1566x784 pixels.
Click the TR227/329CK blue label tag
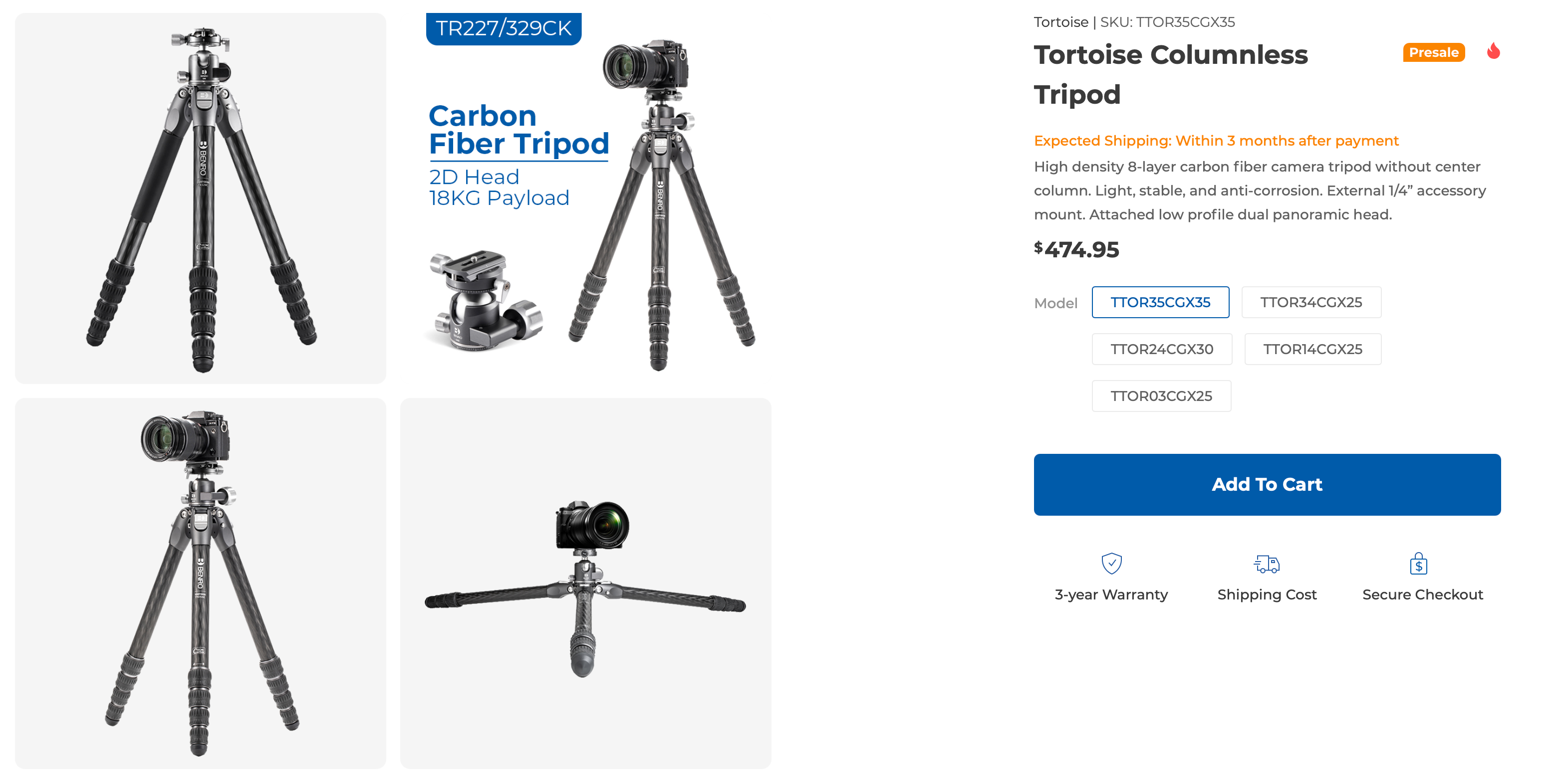504,28
